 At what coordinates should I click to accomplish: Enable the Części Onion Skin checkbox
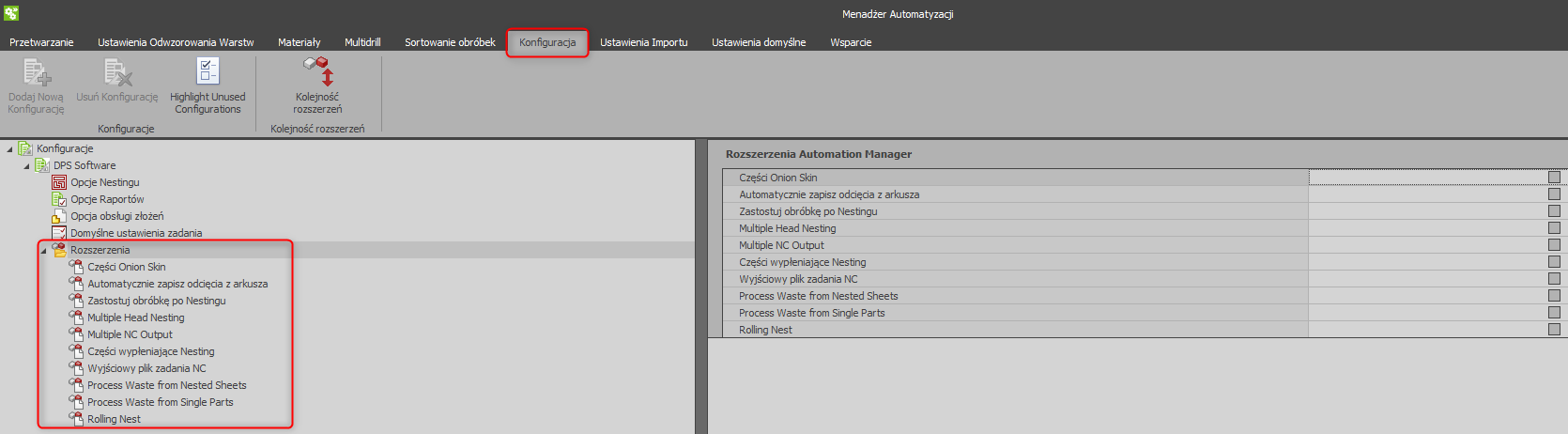(x=1554, y=178)
